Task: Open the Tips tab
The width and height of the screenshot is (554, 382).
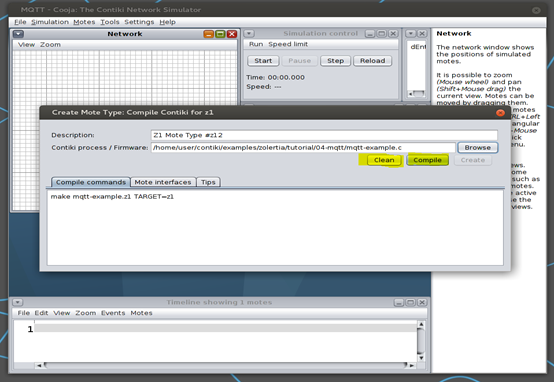Action: [208, 182]
